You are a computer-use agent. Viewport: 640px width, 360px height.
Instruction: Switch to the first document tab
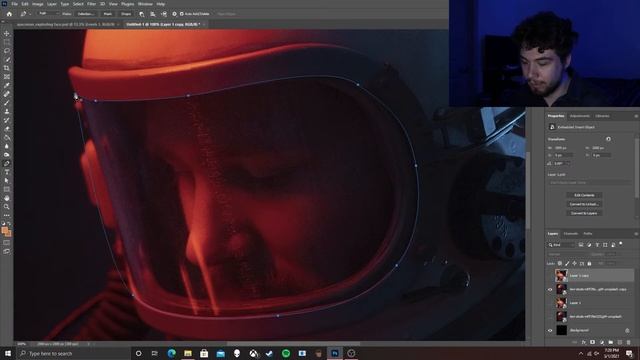pyautogui.click(x=66, y=24)
